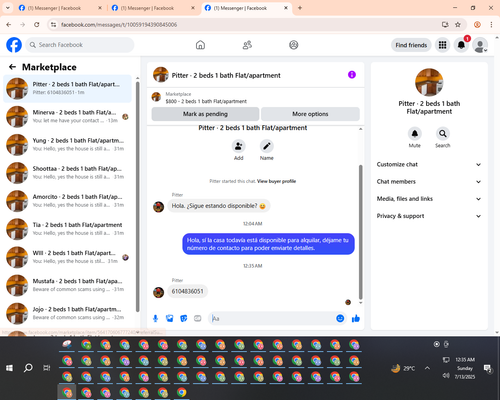Click the Hola ¿Sigue estando disponible? message
The width and height of the screenshot is (500, 400).
tap(219, 206)
